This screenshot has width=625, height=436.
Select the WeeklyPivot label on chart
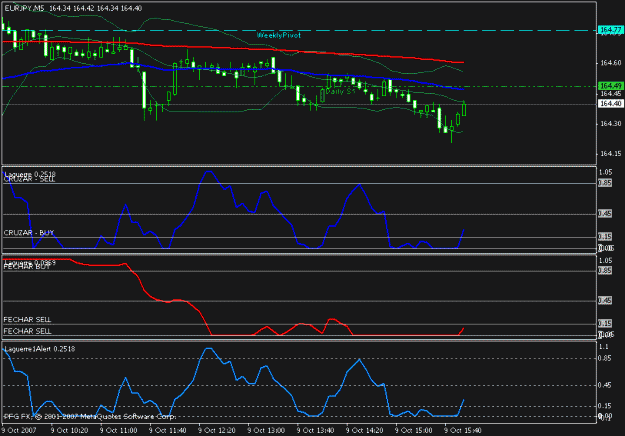tap(278, 35)
